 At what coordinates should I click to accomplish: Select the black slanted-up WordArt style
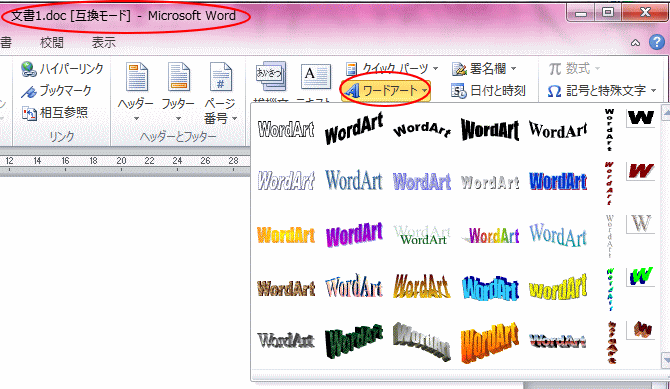coord(354,129)
